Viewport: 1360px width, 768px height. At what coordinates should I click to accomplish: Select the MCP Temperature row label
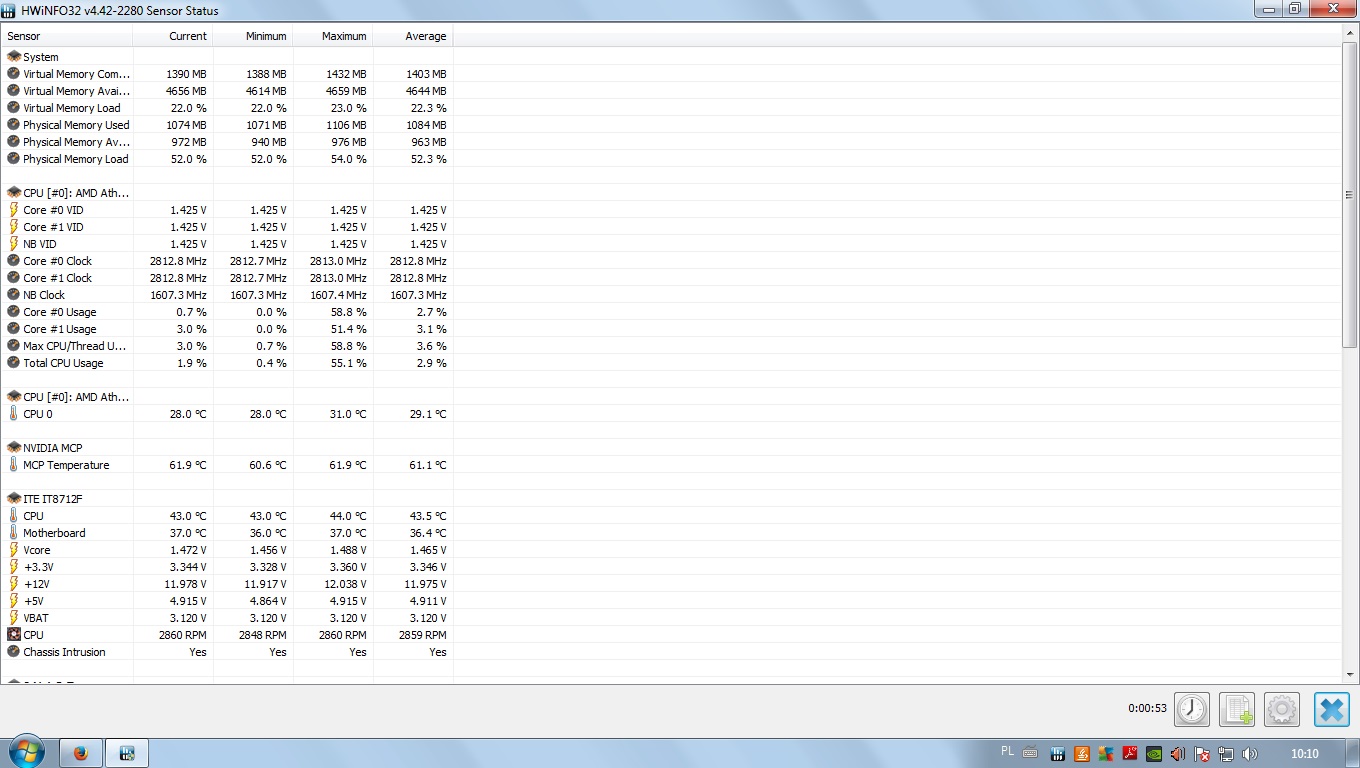(66, 465)
